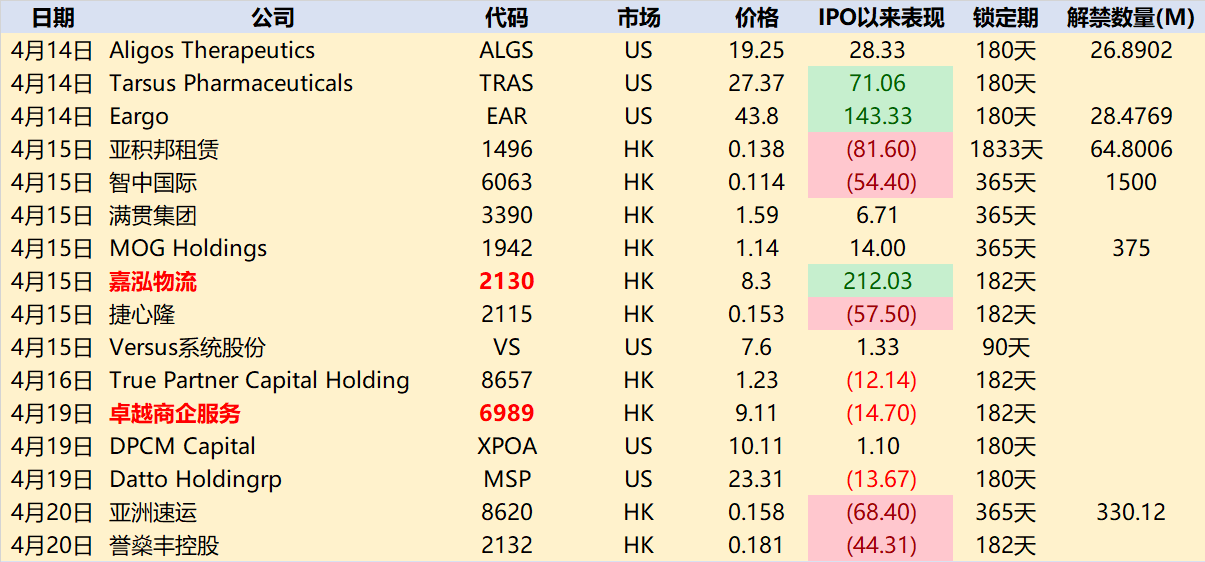Click the True Partner Capital Holding cell

[259, 381]
